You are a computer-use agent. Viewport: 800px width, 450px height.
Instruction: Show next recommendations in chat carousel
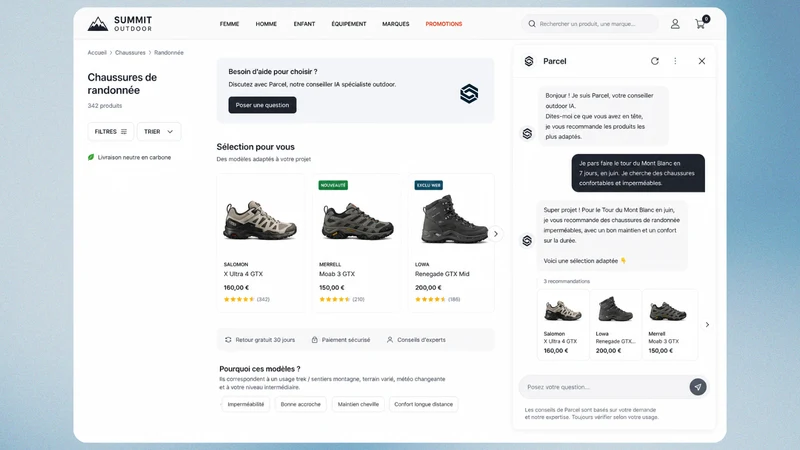click(x=707, y=324)
